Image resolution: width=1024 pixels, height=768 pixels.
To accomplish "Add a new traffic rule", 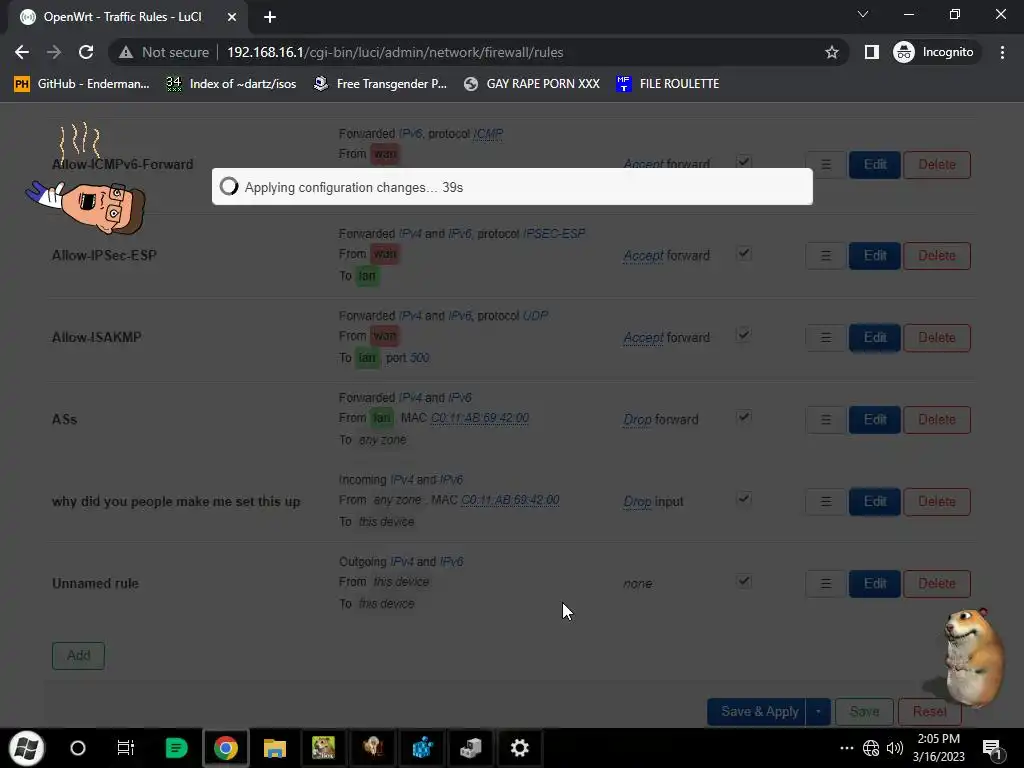I will click(78, 656).
